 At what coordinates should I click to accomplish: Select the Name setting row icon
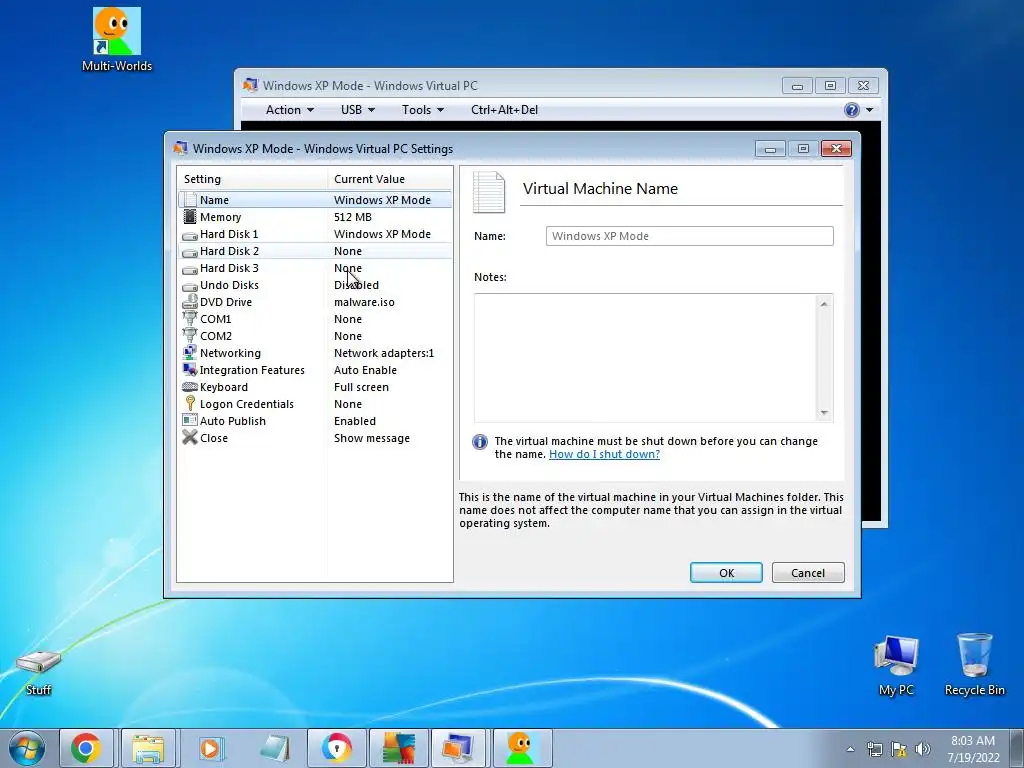[190, 200]
